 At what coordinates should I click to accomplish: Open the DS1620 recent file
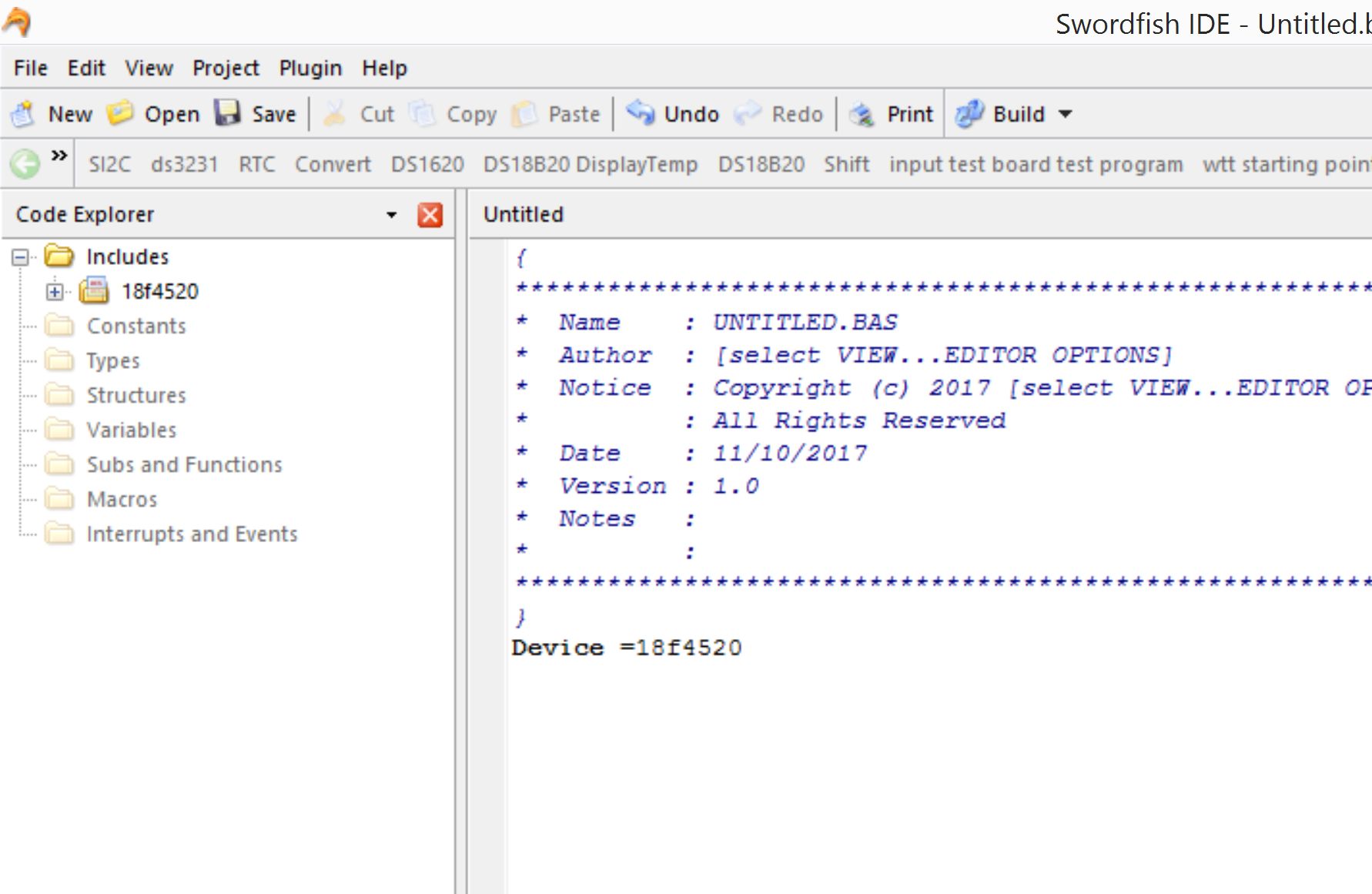(427, 164)
